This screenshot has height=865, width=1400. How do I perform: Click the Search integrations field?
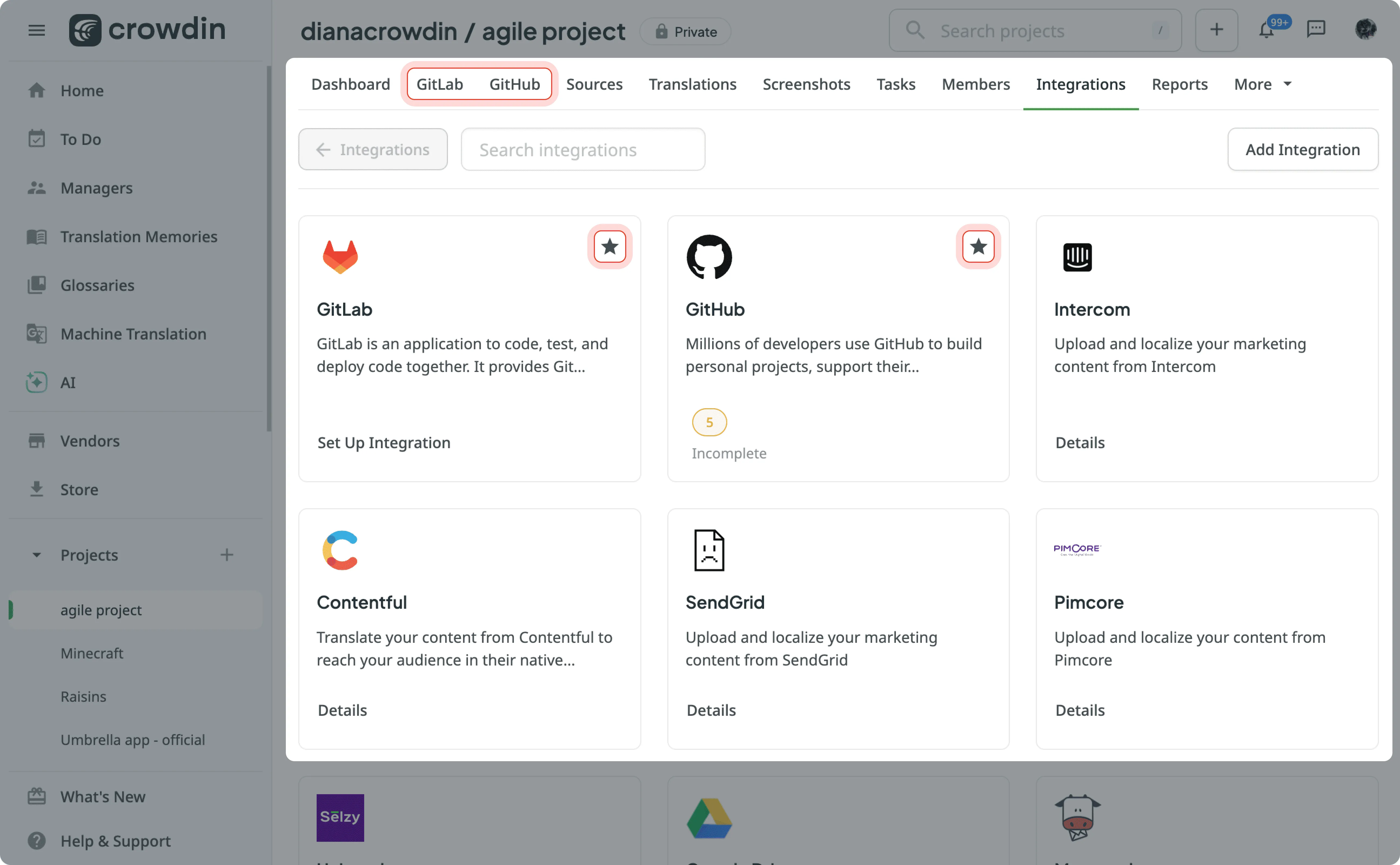click(x=582, y=149)
